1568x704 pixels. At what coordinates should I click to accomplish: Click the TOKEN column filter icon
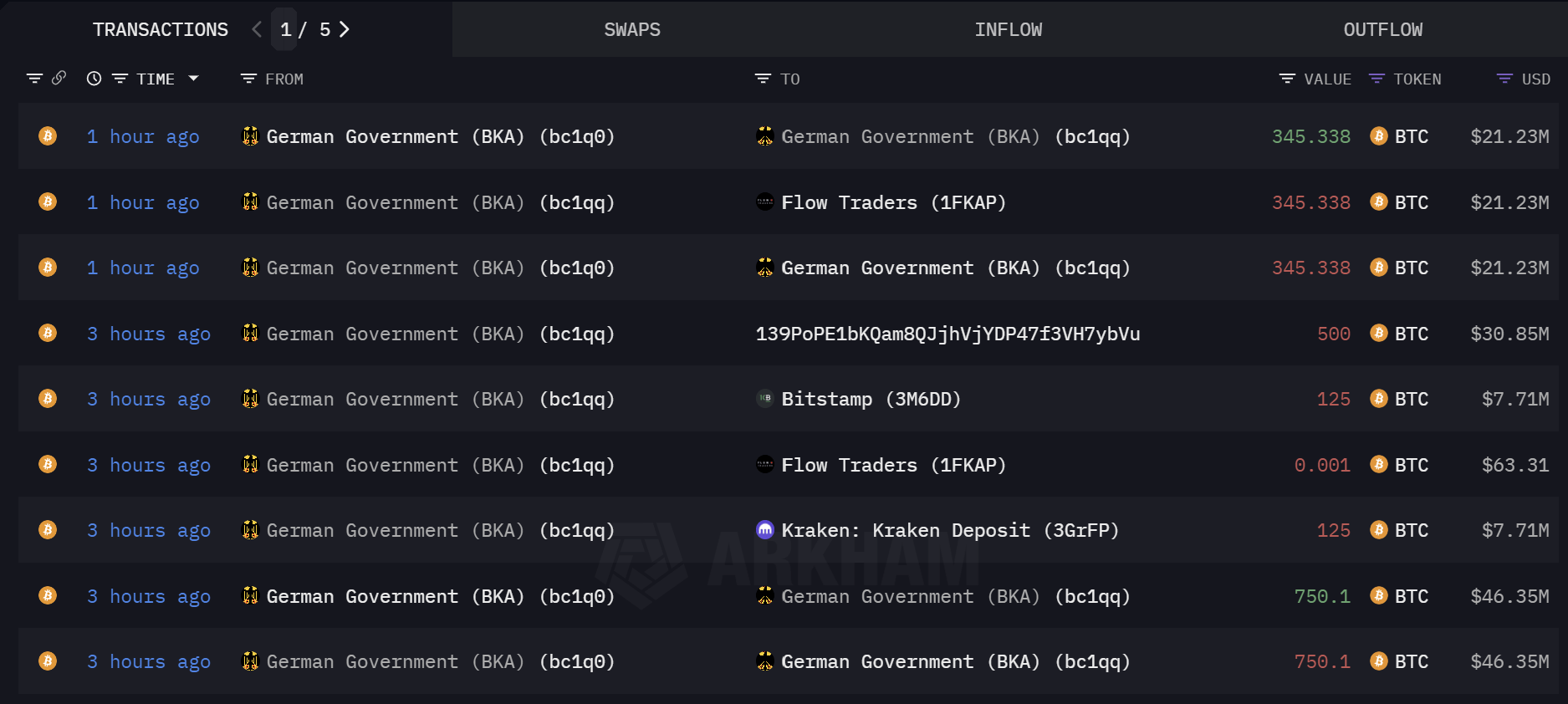click(x=1376, y=79)
